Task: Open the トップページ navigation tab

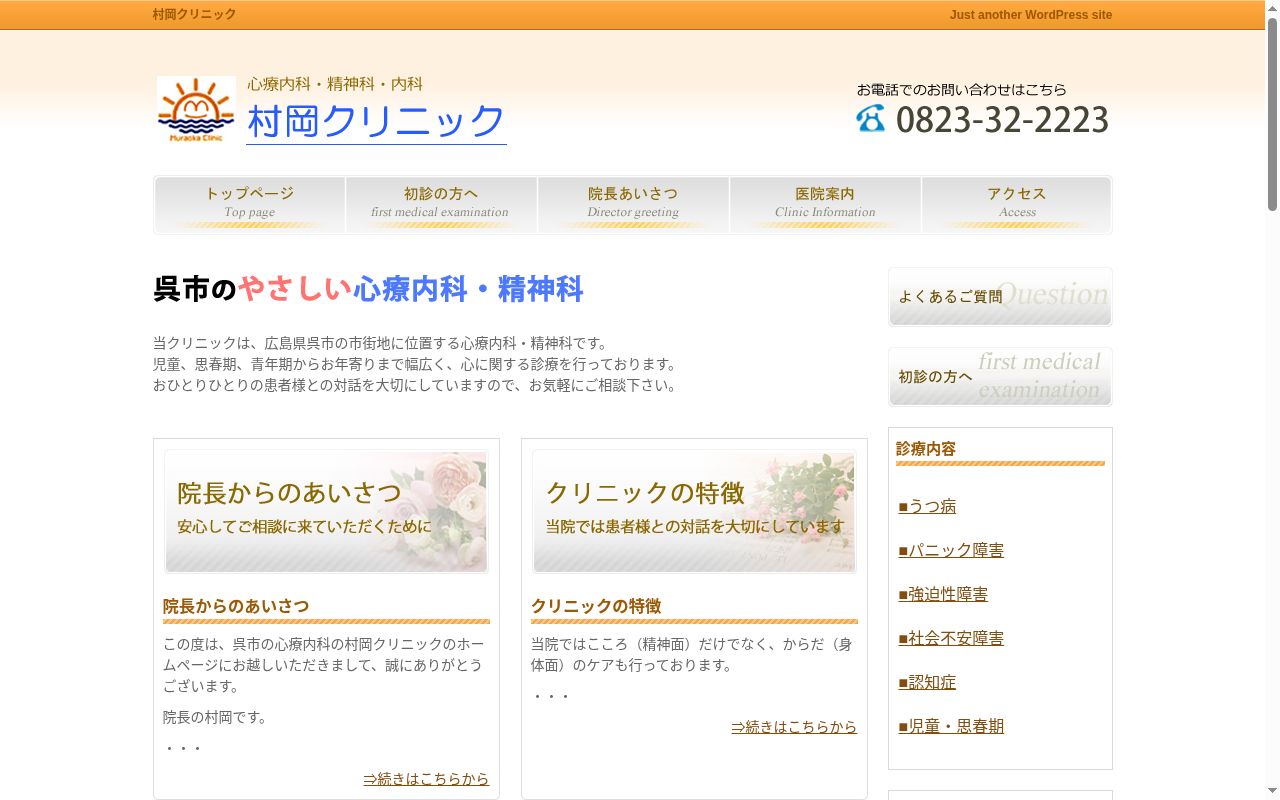Action: (x=250, y=205)
